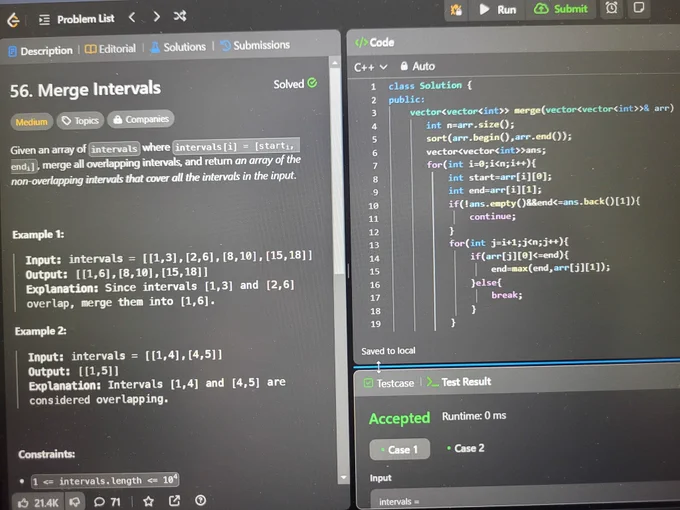
Task: Click the Saved to local status
Action: point(388,351)
